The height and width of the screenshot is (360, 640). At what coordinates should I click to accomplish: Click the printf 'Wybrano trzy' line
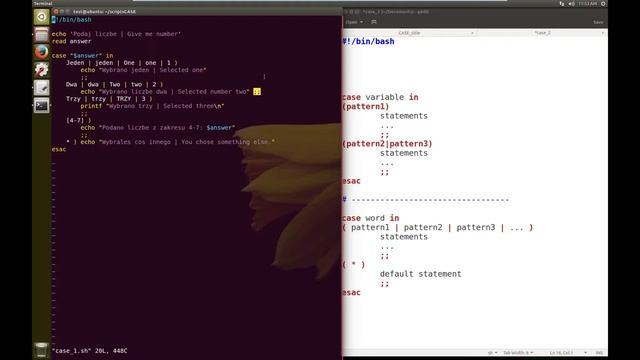click(x=152, y=106)
